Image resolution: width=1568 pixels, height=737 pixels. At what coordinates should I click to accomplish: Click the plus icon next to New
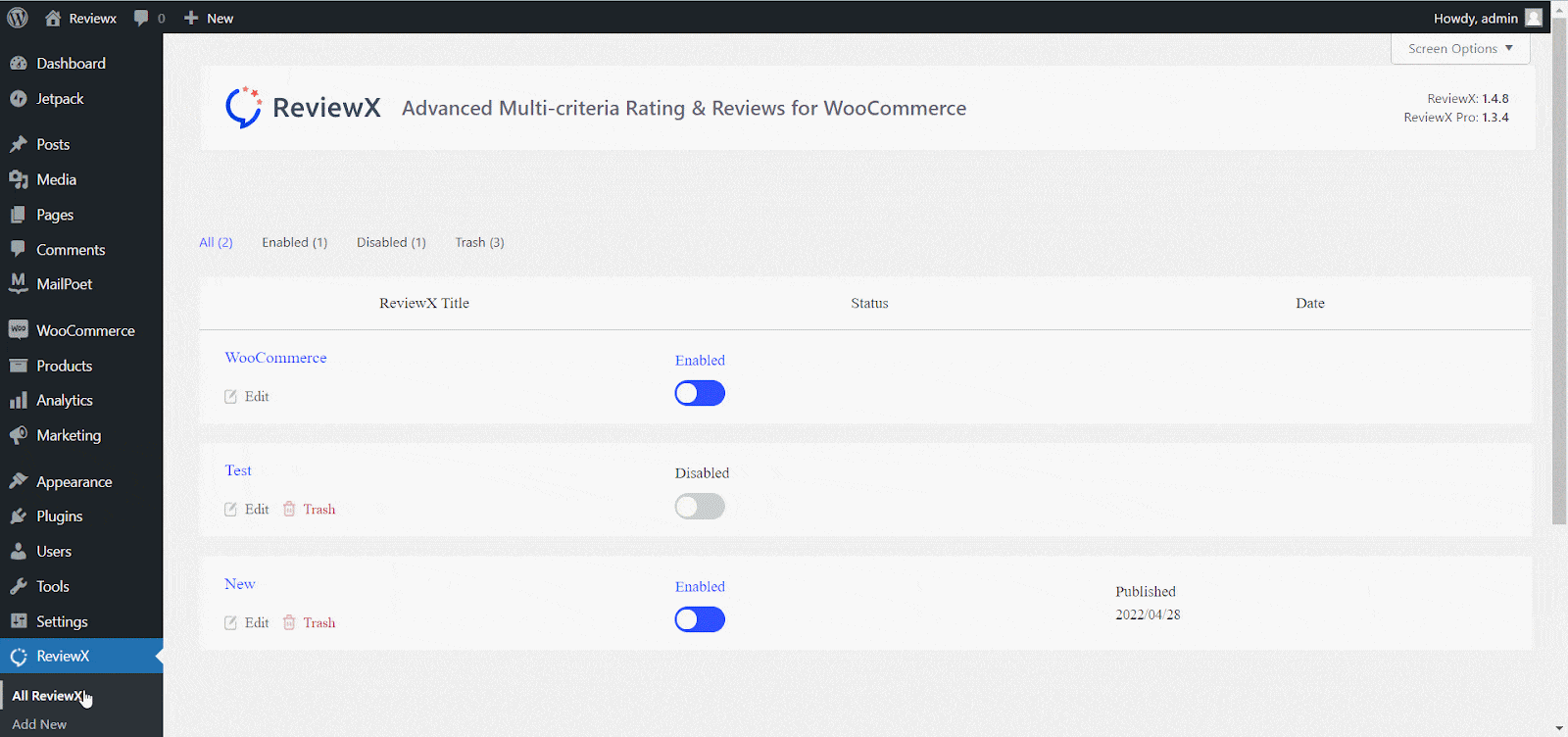click(x=191, y=18)
